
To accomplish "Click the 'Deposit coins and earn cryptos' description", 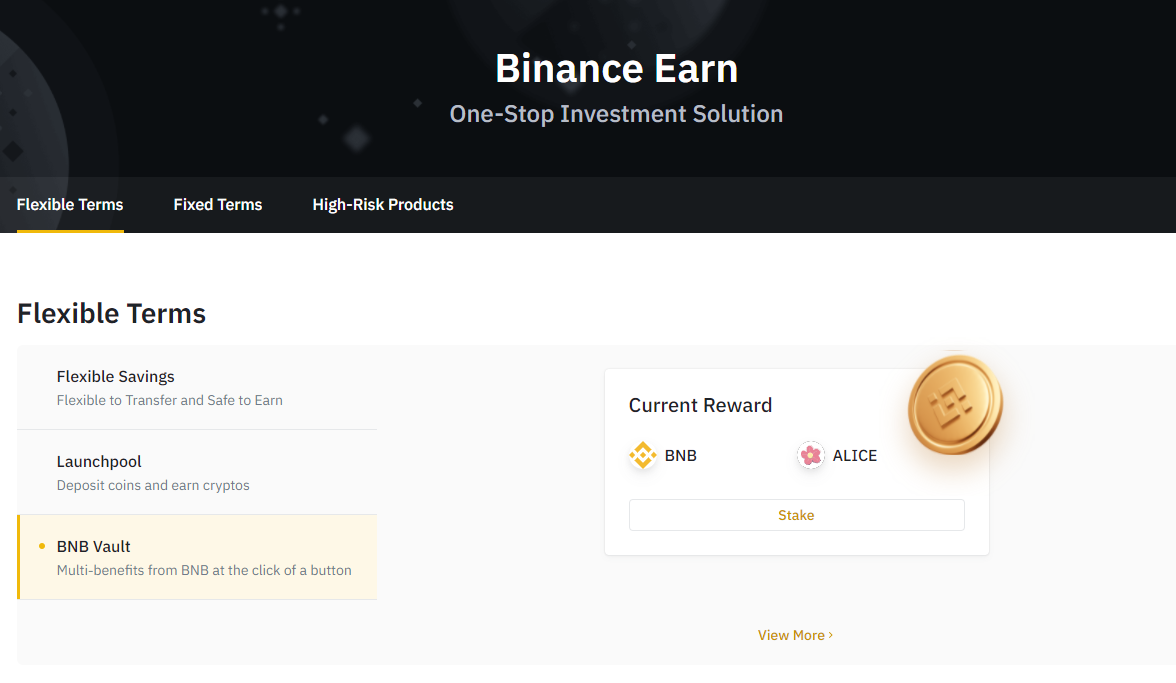I will click(153, 485).
